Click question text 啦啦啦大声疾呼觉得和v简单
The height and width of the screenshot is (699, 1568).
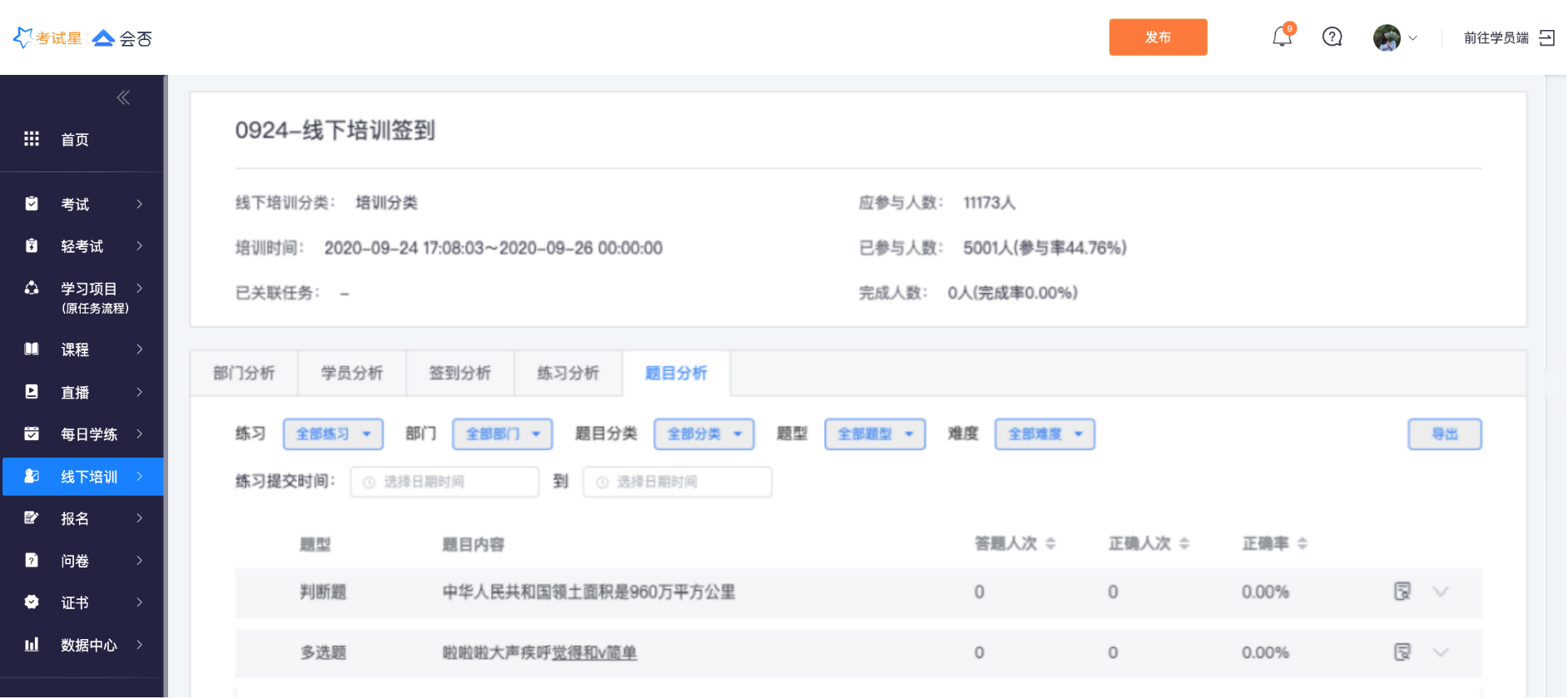tap(539, 652)
